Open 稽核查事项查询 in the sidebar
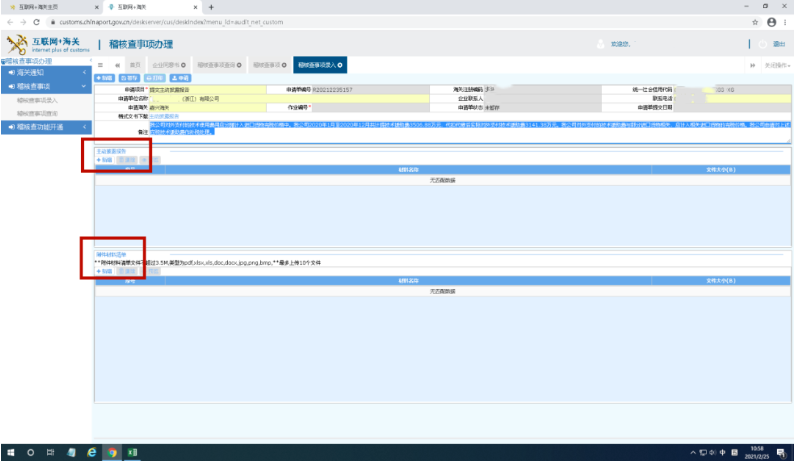The image size is (795, 462). tap(37, 114)
